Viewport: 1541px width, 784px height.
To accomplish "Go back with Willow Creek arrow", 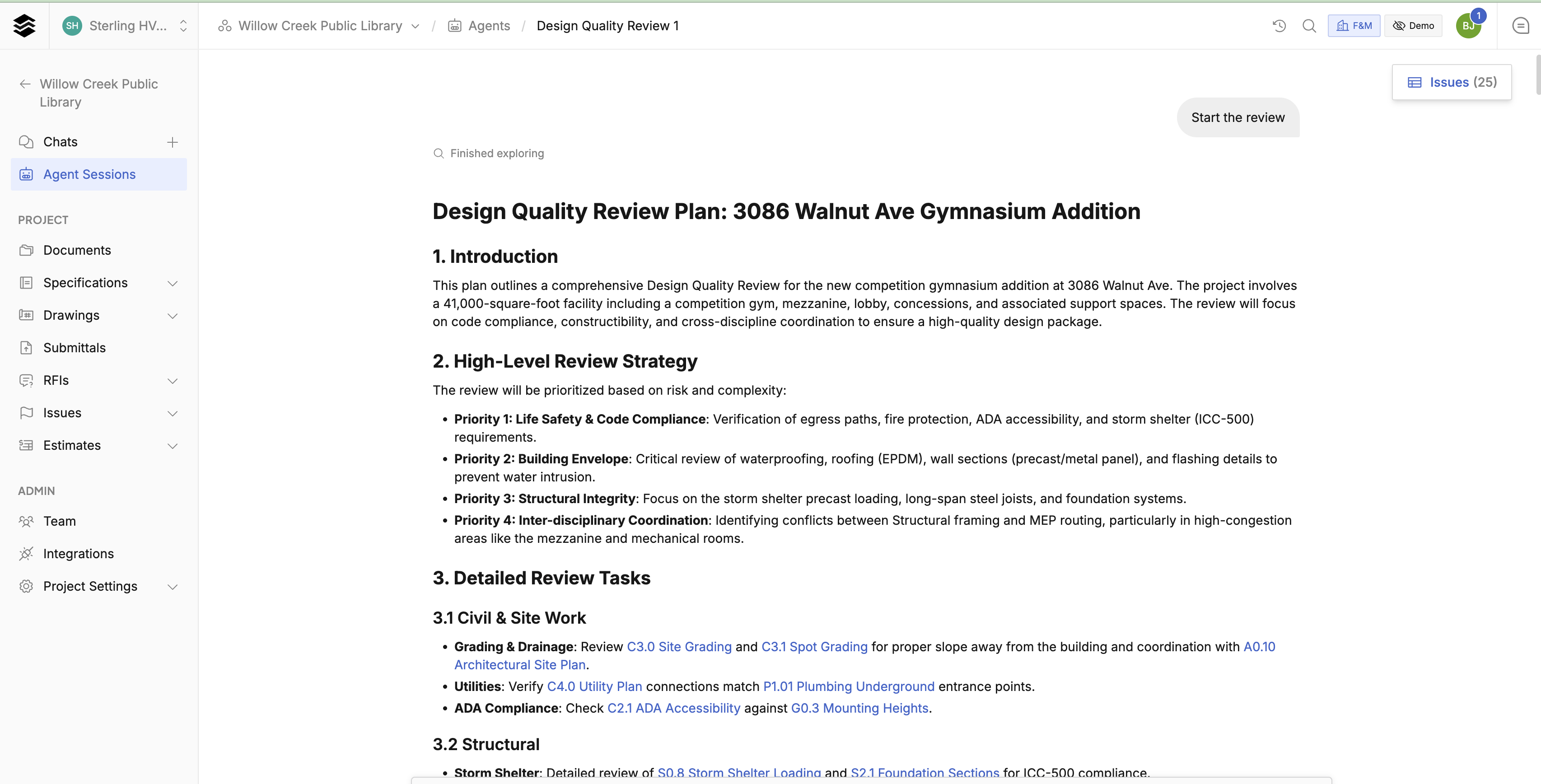I will 25,84.
